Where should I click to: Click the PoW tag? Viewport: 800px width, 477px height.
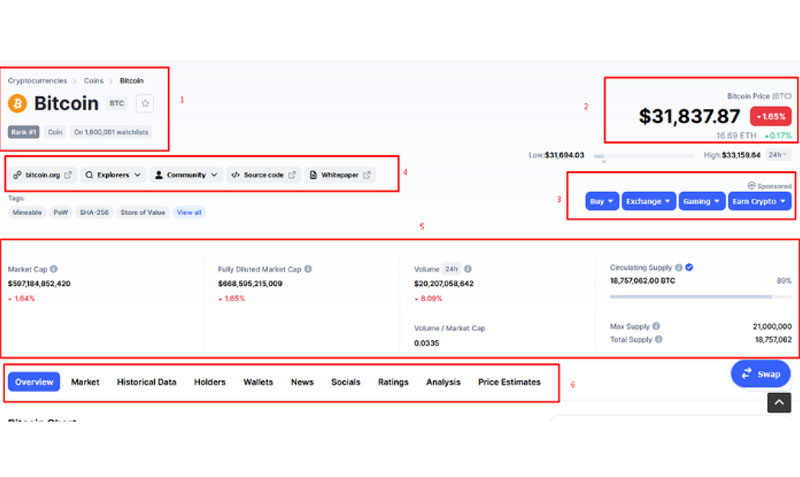tap(61, 212)
